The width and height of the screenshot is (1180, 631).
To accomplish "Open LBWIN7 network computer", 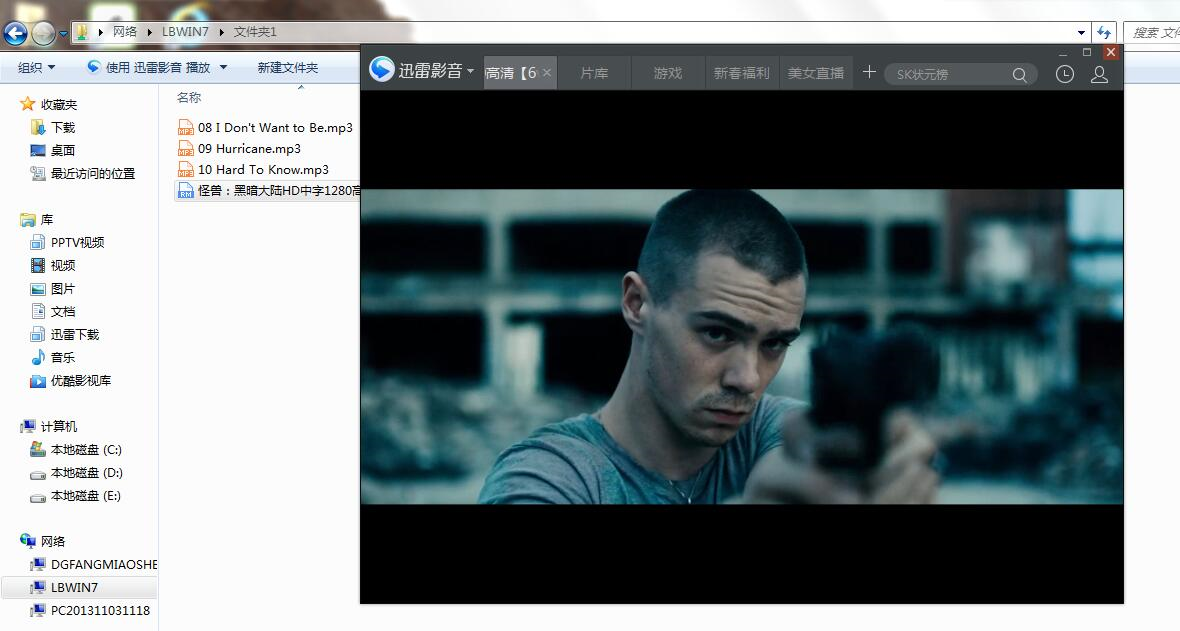I will click(74, 587).
